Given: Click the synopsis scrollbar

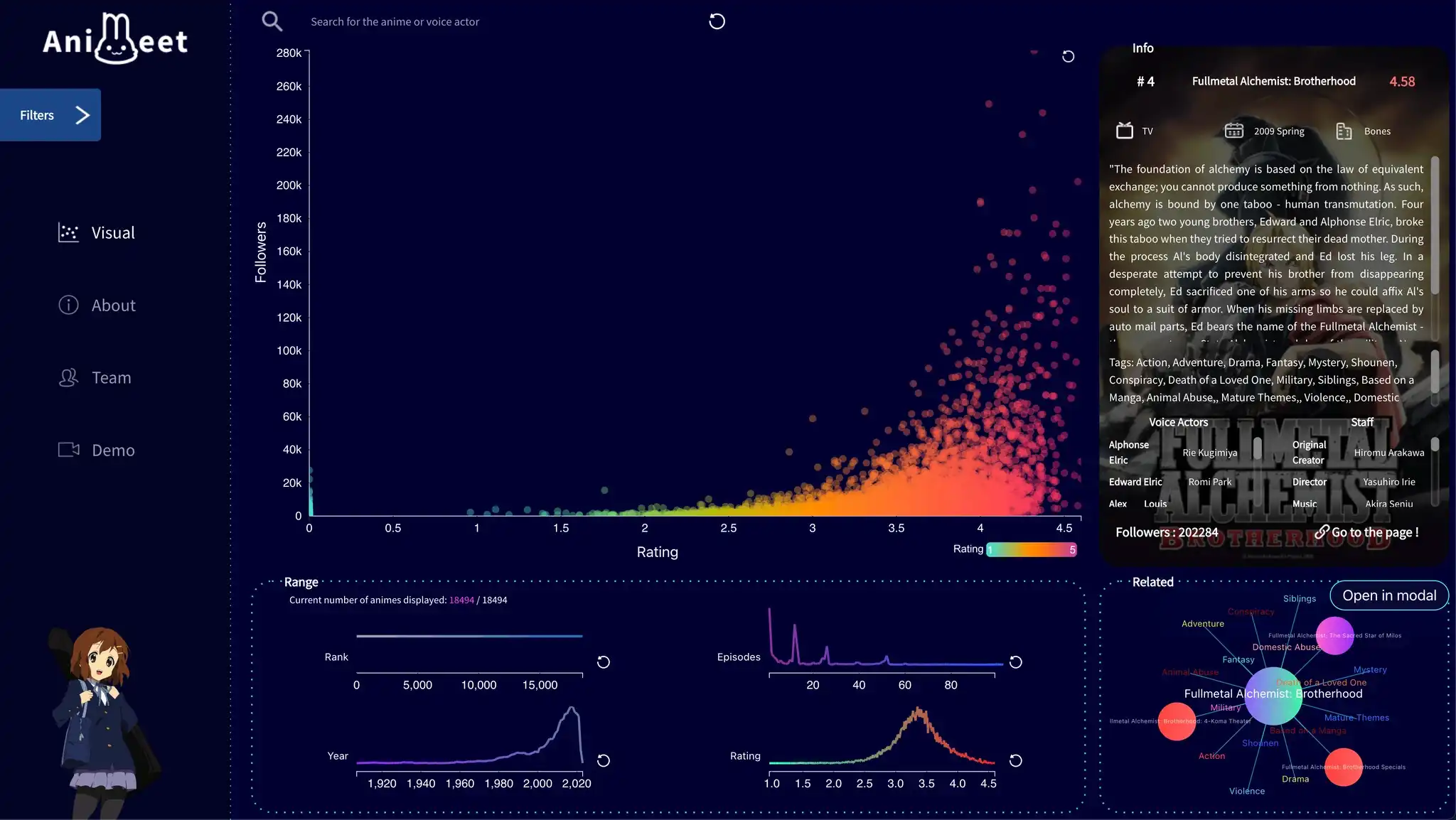Looking at the screenshot, I should pos(1435,225).
